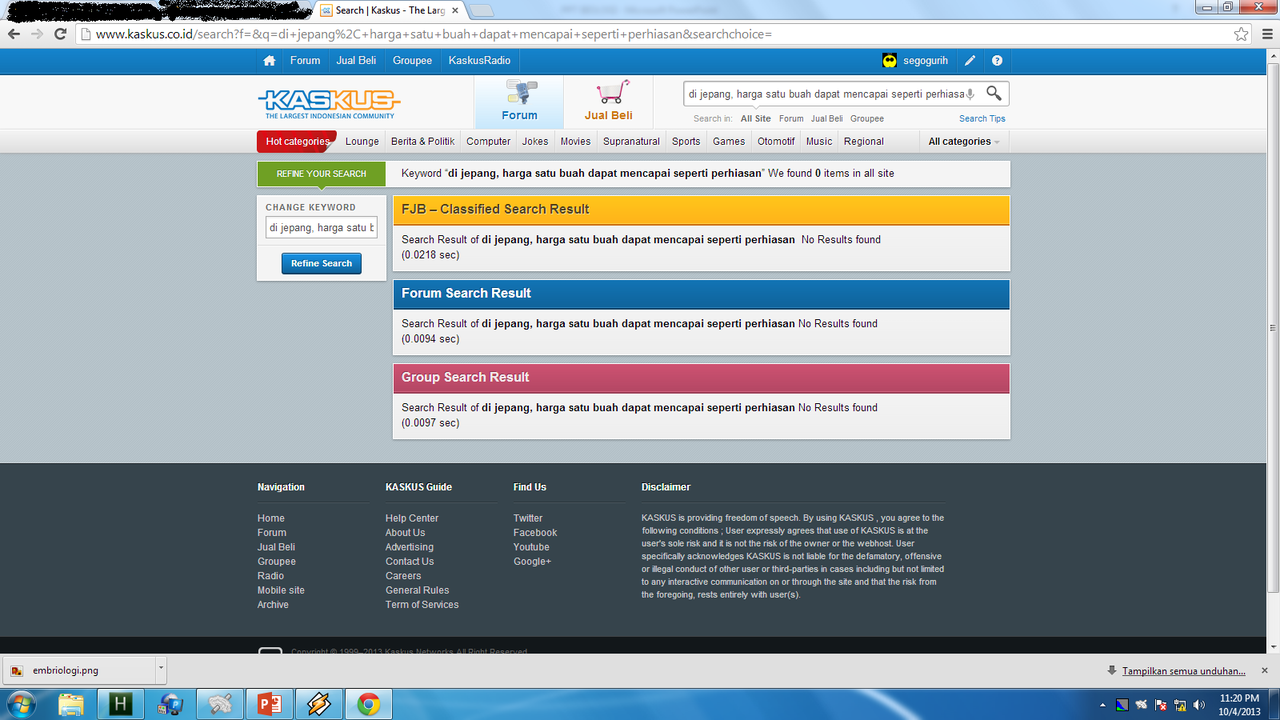
Task: Activate the voice search microphone icon
Action: click(970, 94)
